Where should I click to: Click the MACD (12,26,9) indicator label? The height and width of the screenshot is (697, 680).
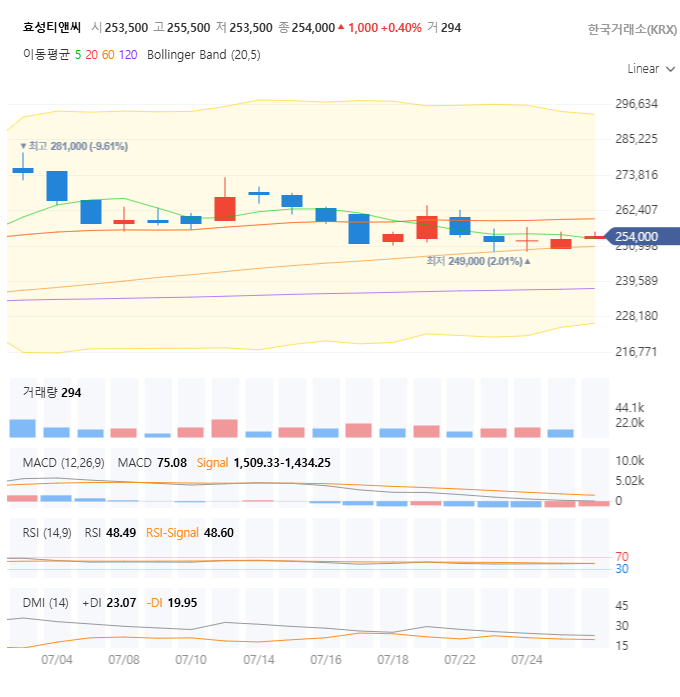coord(64,463)
